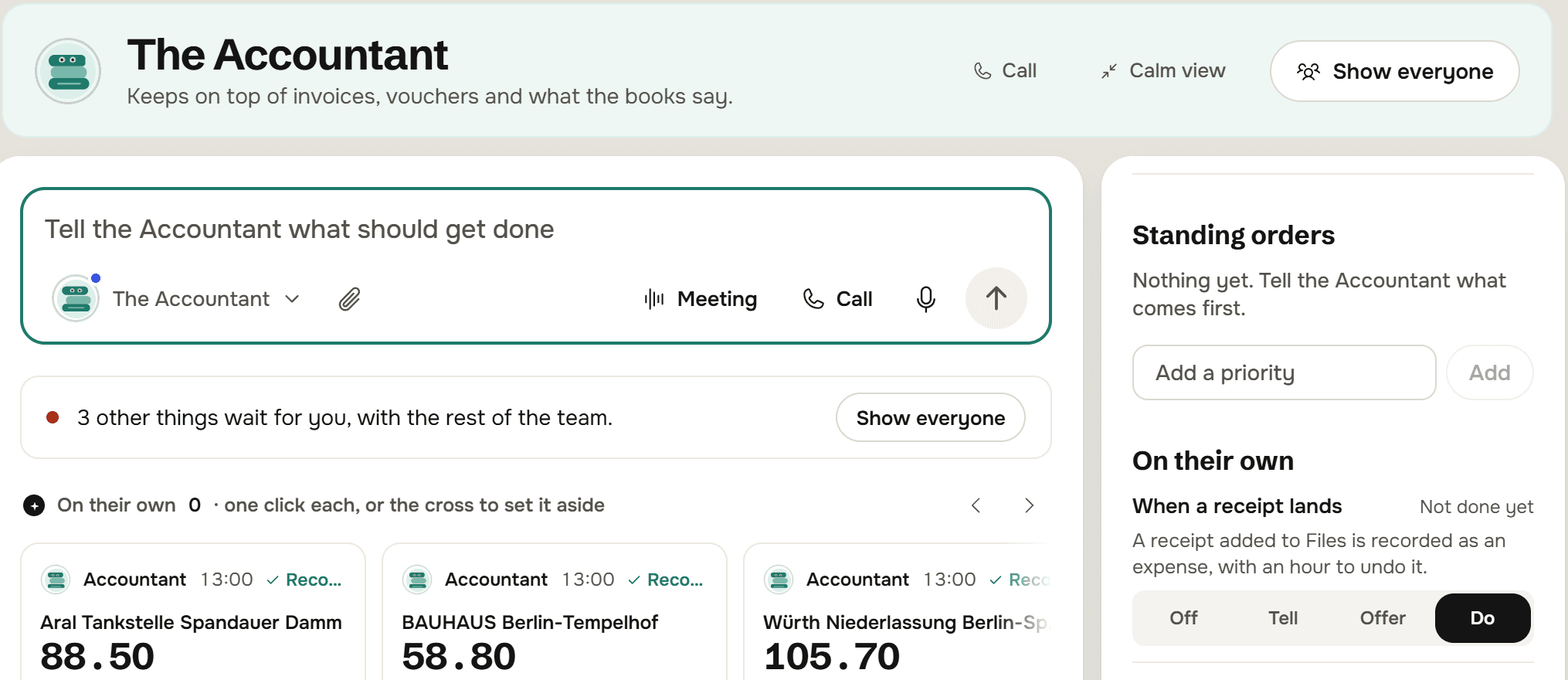
Task: Click the amount 105.70 on the Würth card
Action: (832, 657)
